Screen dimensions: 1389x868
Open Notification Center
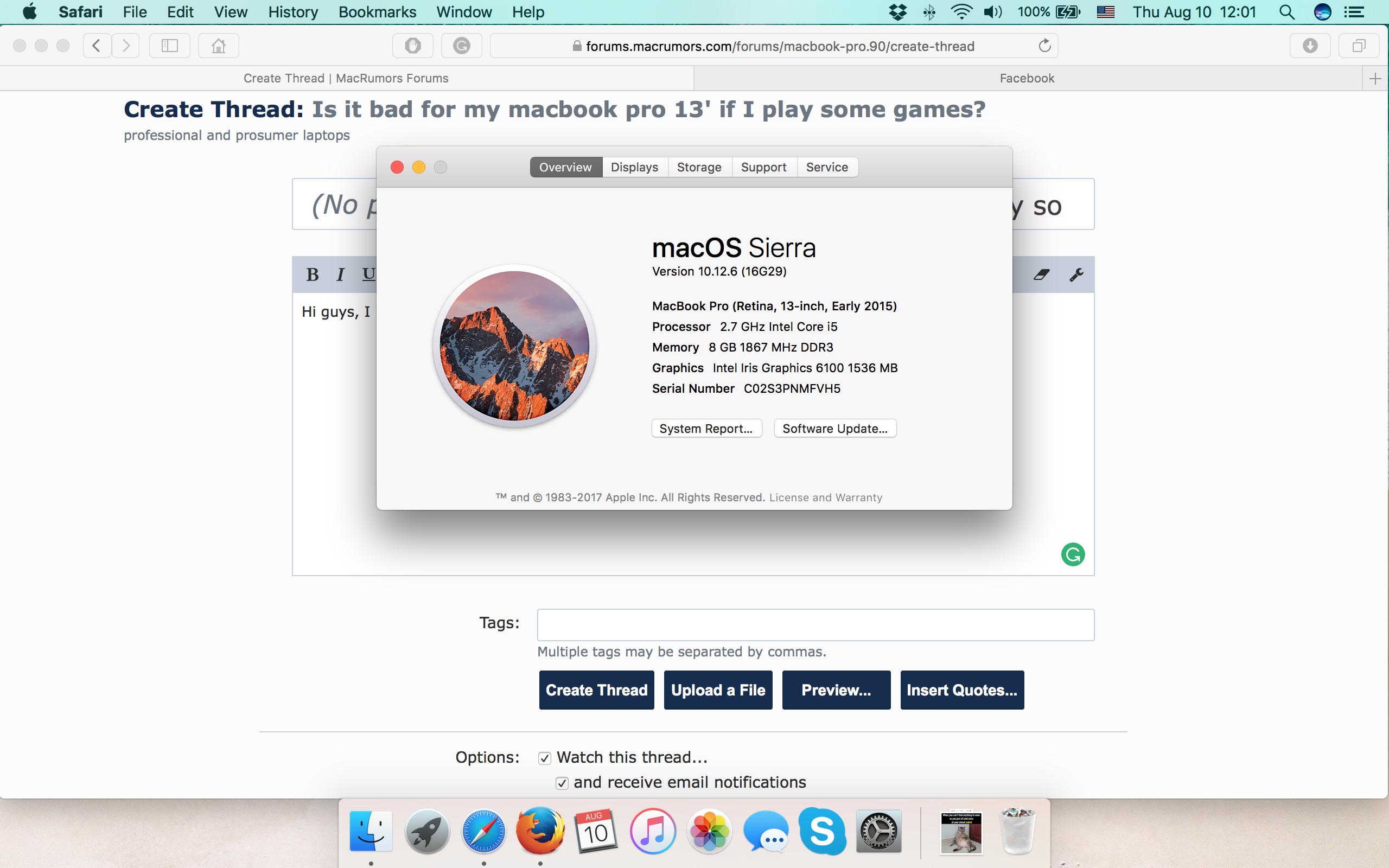(x=1355, y=12)
